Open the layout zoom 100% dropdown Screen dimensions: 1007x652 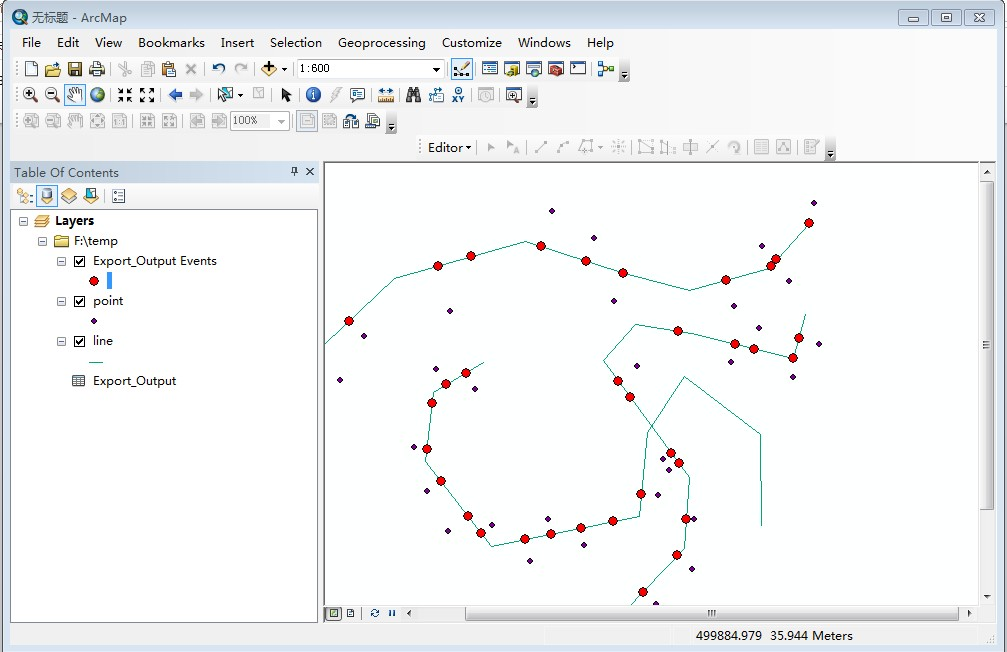click(281, 121)
